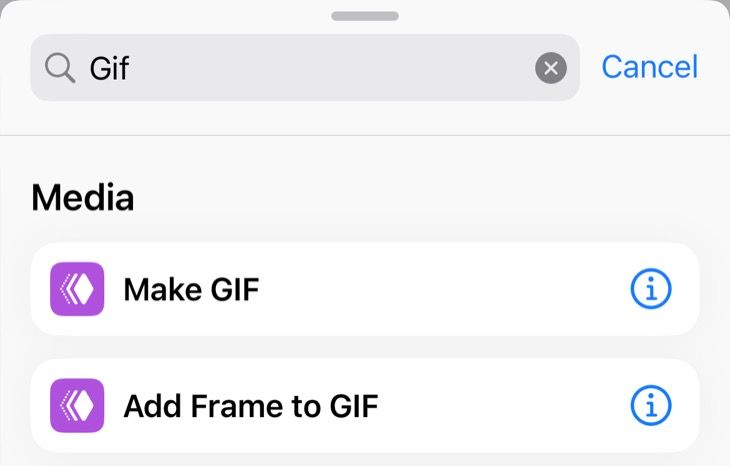Tap empty space in Make GIF row
This screenshot has width=730, height=466.
440,289
